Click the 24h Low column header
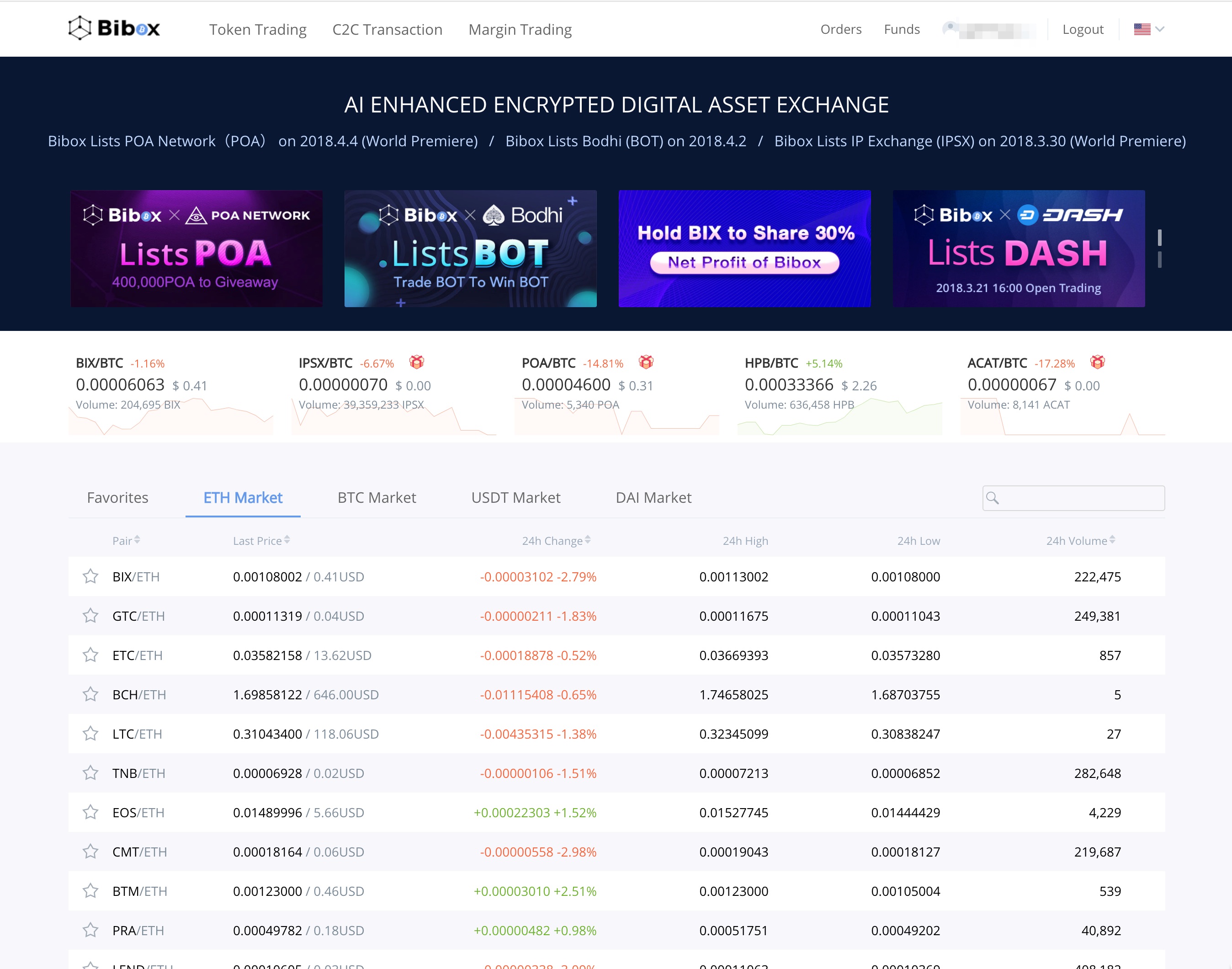The height and width of the screenshot is (969, 1232). 919,541
